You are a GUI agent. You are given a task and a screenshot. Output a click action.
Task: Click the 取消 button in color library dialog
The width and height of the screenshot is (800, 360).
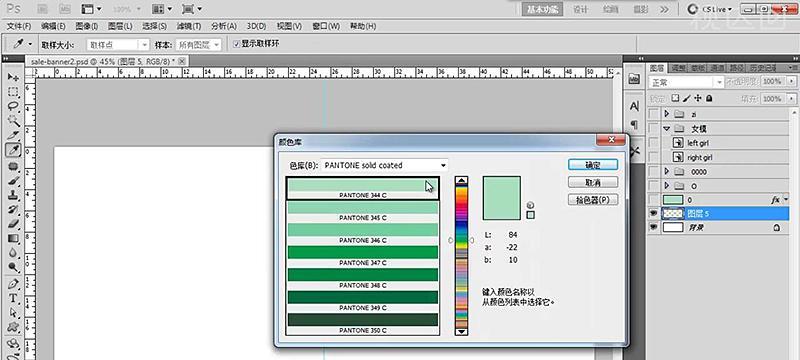pos(592,183)
